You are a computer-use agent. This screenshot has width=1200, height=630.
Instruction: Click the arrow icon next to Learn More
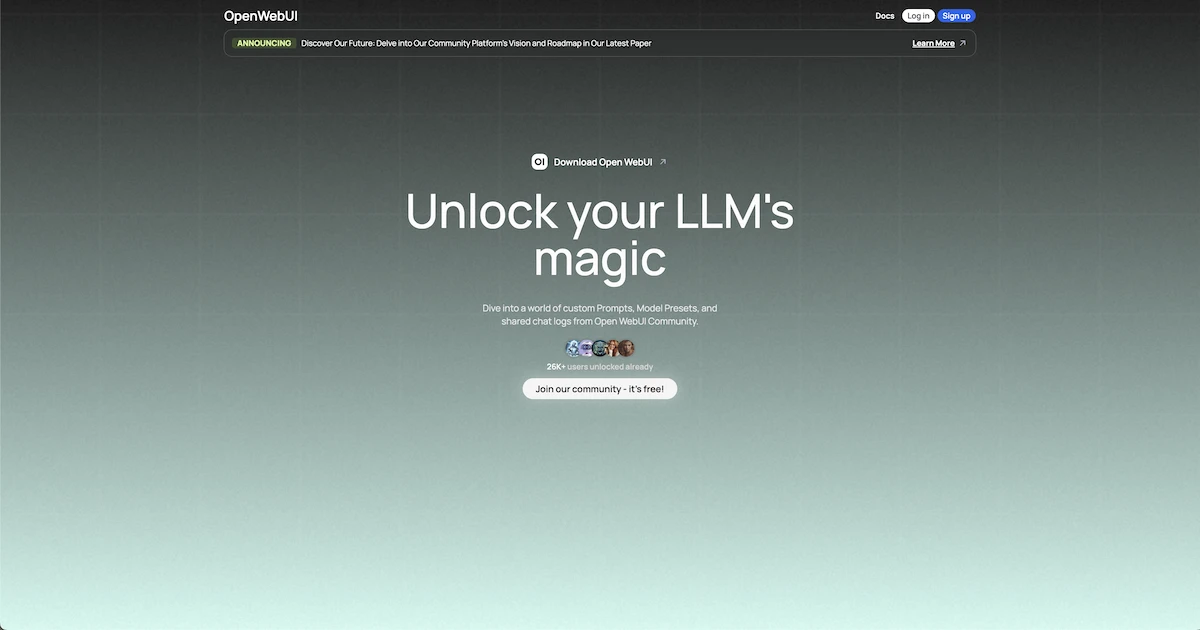point(963,44)
